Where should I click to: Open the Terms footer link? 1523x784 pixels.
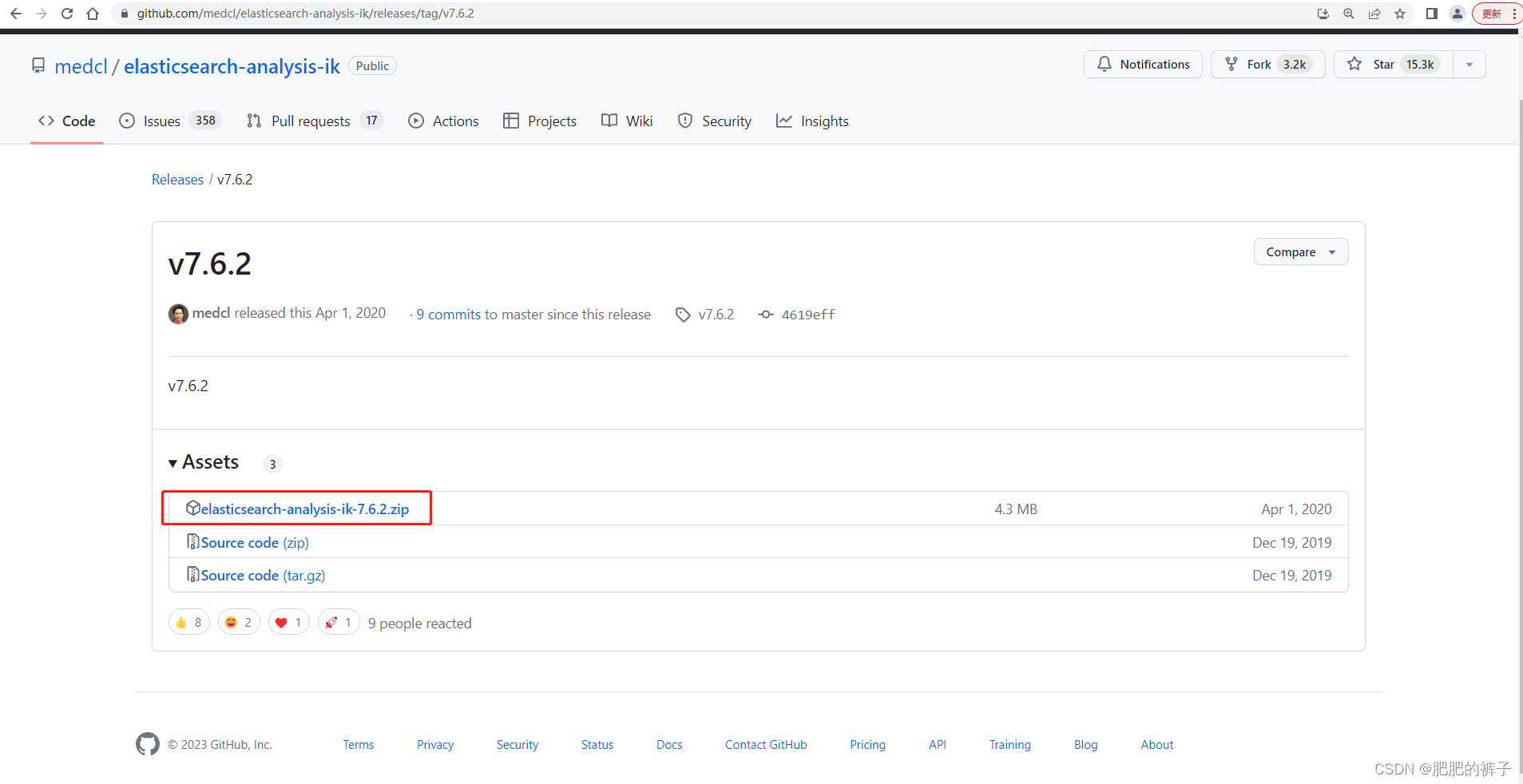pyautogui.click(x=359, y=745)
